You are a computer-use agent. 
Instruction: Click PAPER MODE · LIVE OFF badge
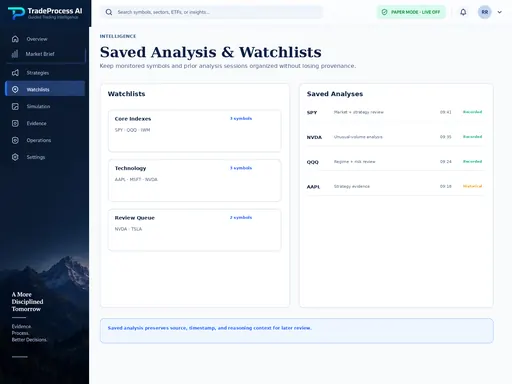(411, 12)
